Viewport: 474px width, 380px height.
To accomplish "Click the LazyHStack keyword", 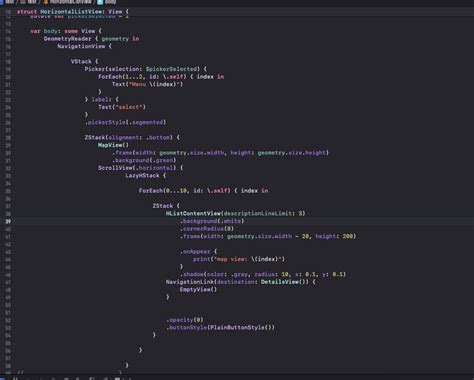I will point(142,175).
